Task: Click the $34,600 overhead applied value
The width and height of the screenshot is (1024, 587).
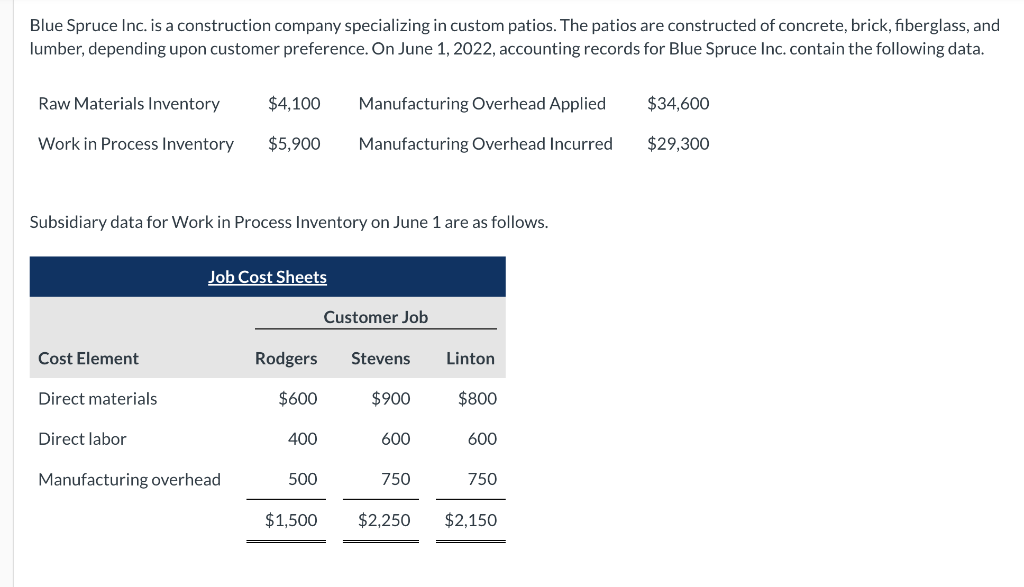Action: pos(678,104)
